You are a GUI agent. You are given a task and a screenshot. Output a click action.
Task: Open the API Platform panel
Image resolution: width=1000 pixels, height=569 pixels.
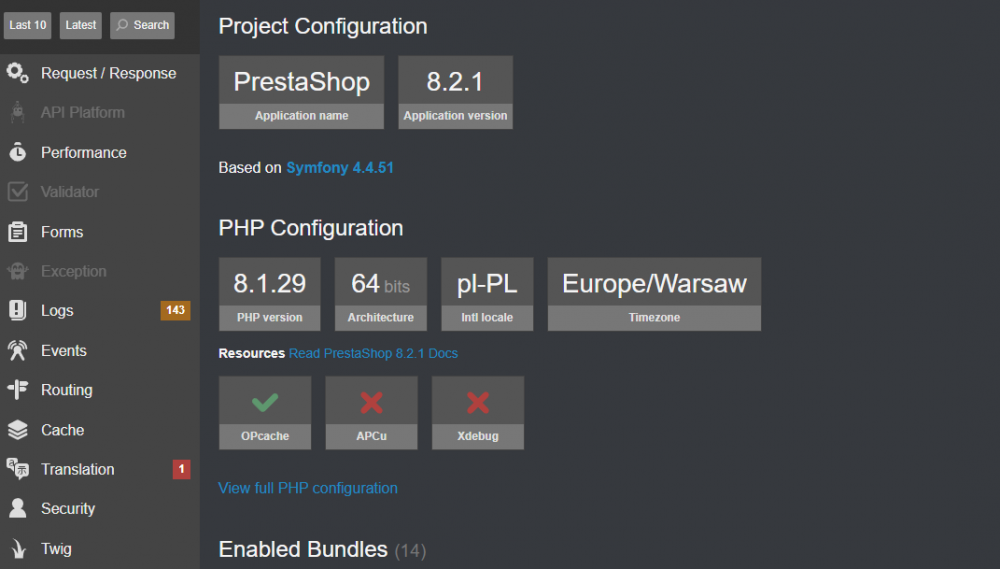(99, 113)
